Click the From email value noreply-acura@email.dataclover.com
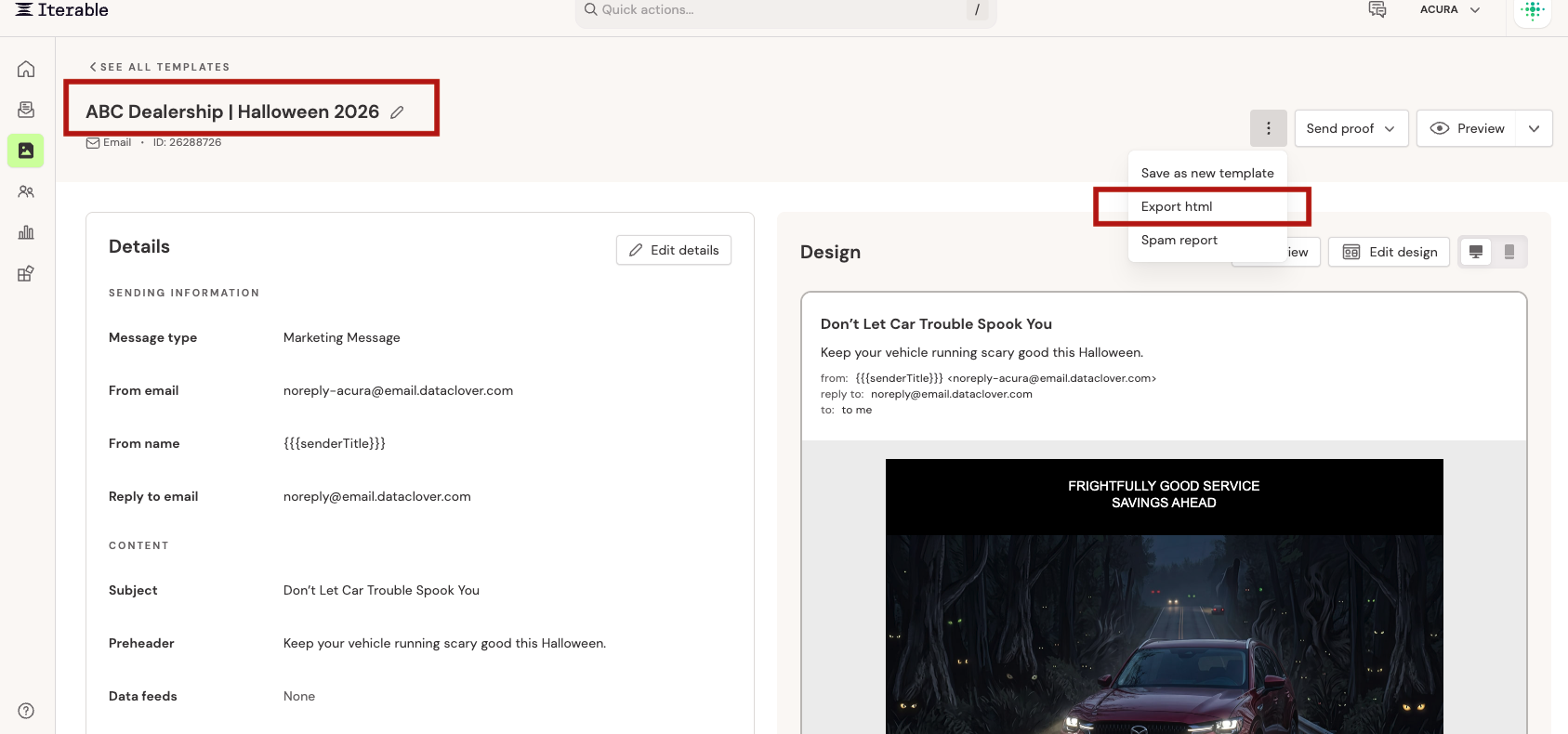1568x734 pixels. tap(398, 390)
